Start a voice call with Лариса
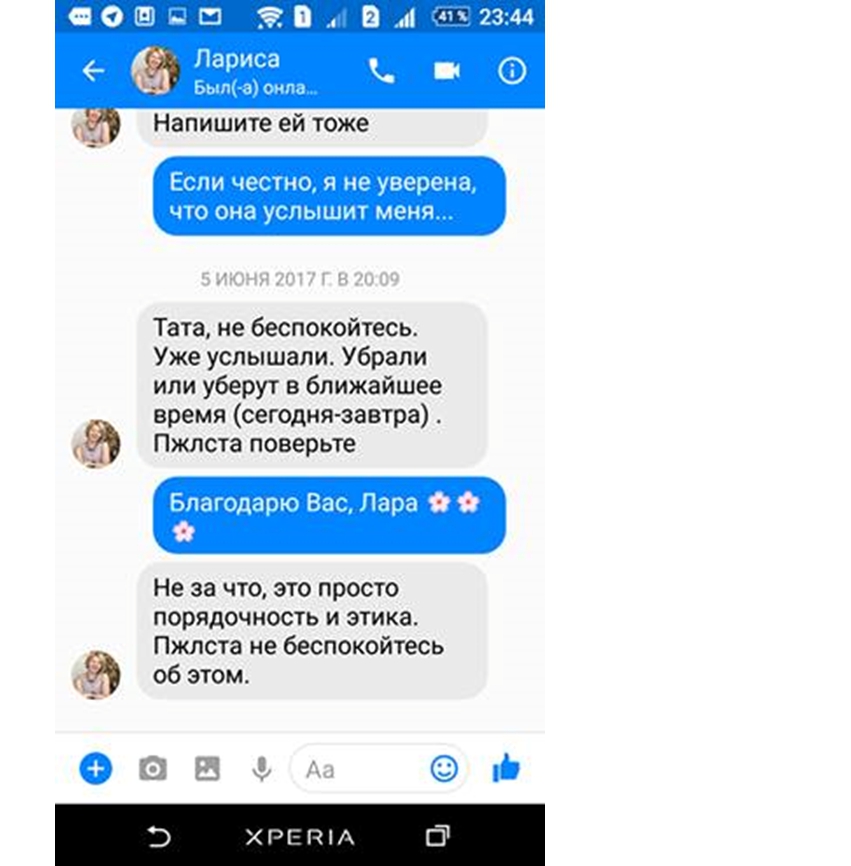The width and height of the screenshot is (851, 866). point(382,71)
